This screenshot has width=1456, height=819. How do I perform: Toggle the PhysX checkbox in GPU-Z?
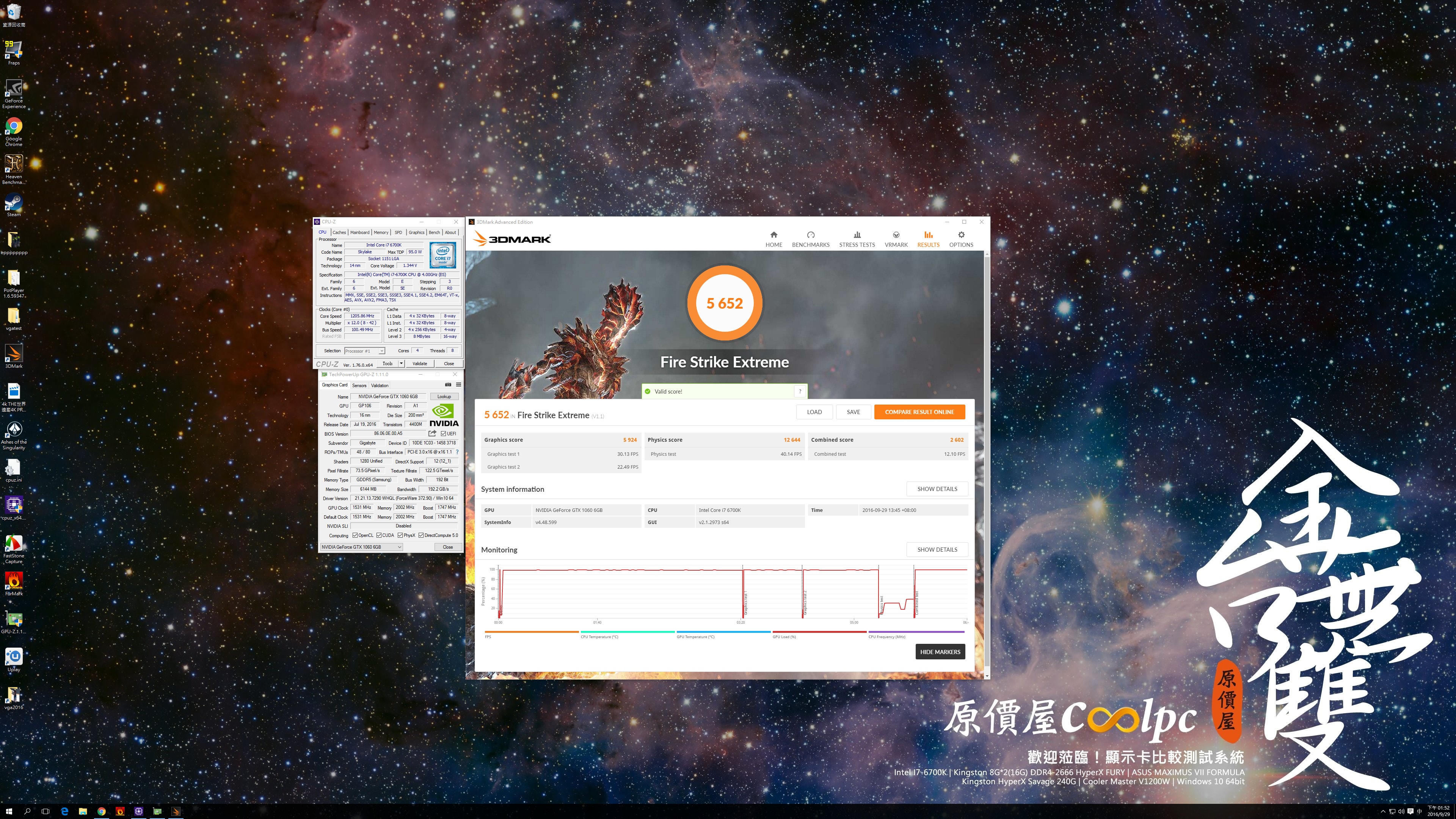[x=400, y=535]
